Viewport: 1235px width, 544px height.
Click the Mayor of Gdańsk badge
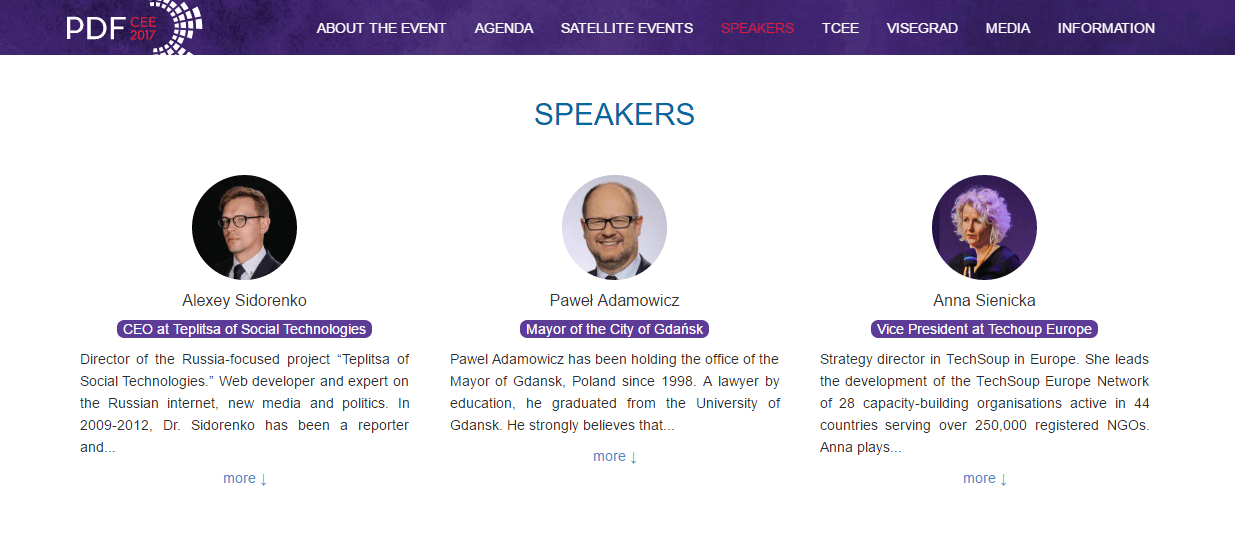[614, 329]
